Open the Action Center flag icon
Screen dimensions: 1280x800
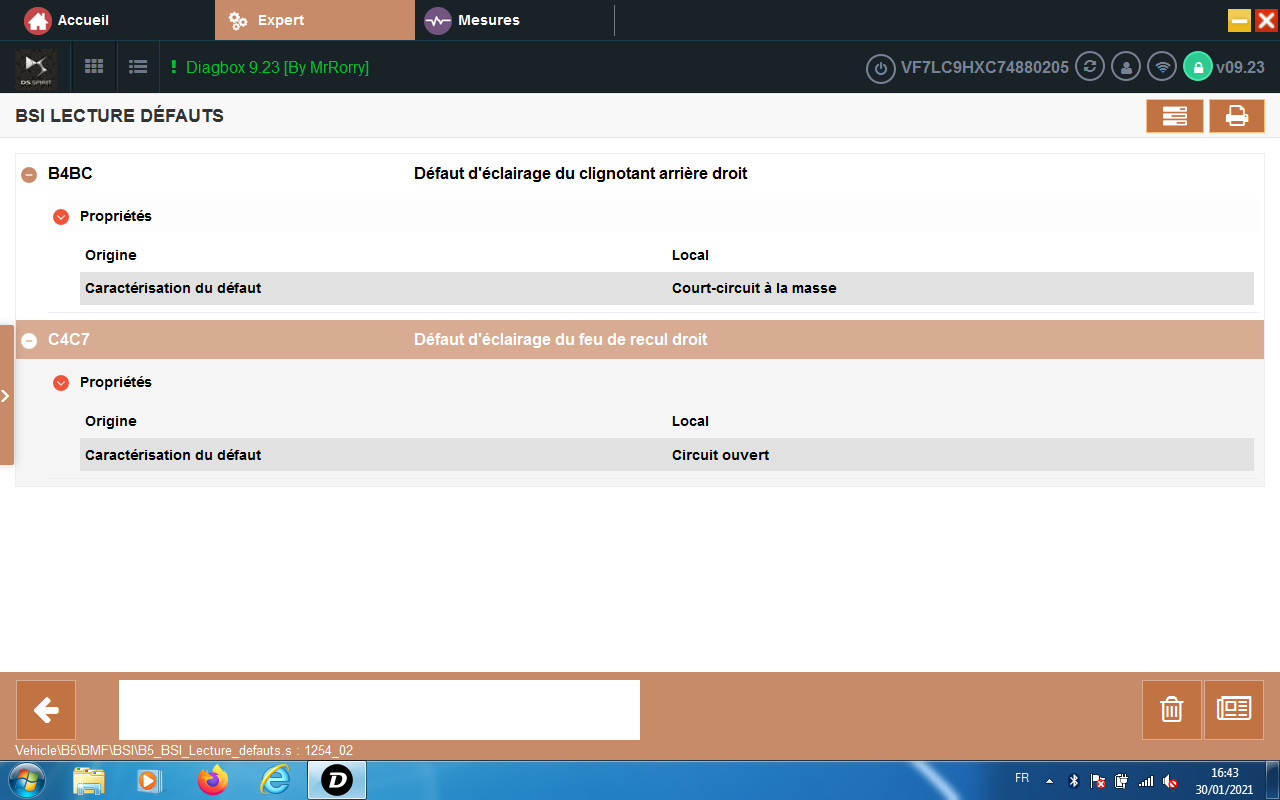[x=1097, y=781]
